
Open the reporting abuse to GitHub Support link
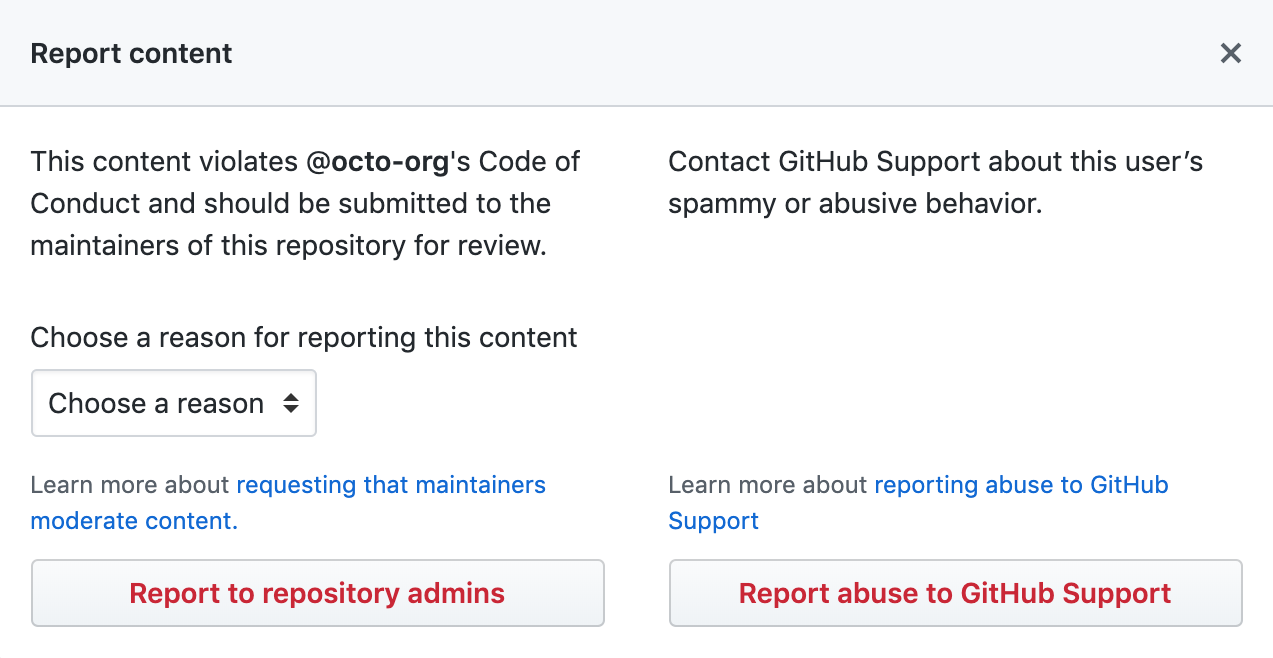[x=1021, y=484]
